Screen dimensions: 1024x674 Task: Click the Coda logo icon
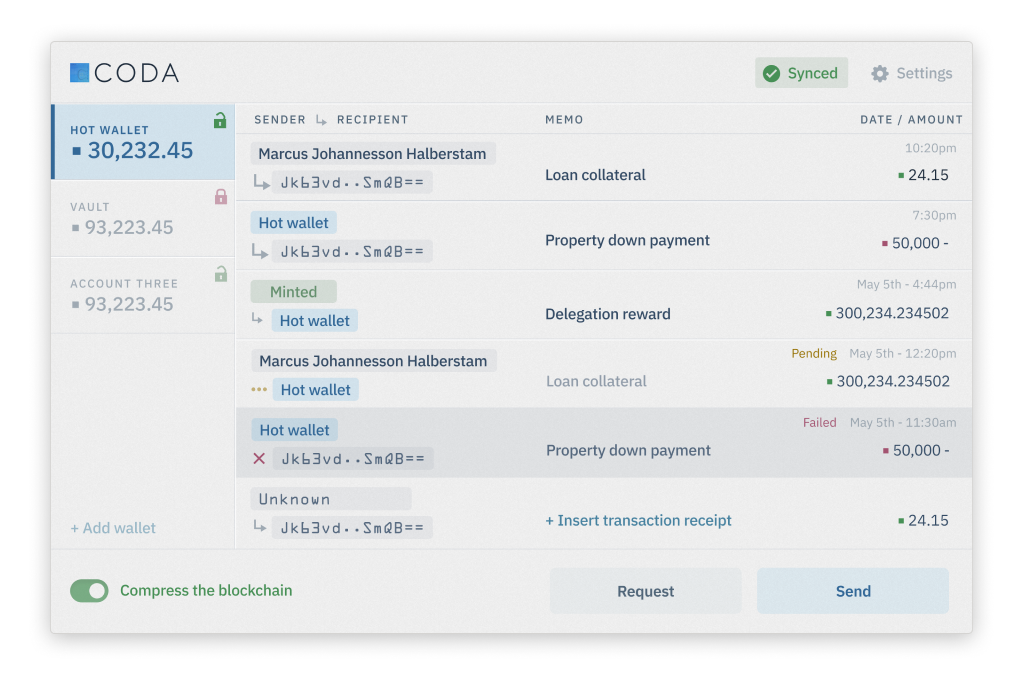pyautogui.click(x=80, y=73)
